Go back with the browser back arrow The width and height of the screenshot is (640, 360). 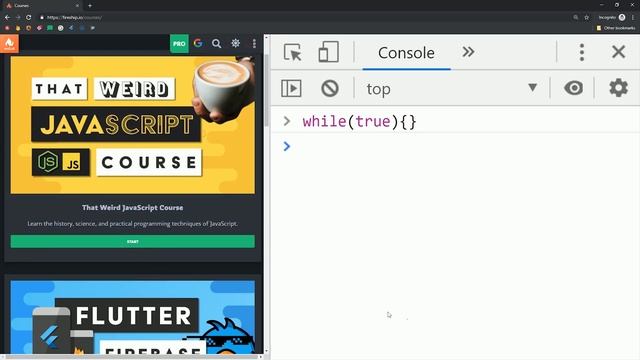[x=7, y=18]
